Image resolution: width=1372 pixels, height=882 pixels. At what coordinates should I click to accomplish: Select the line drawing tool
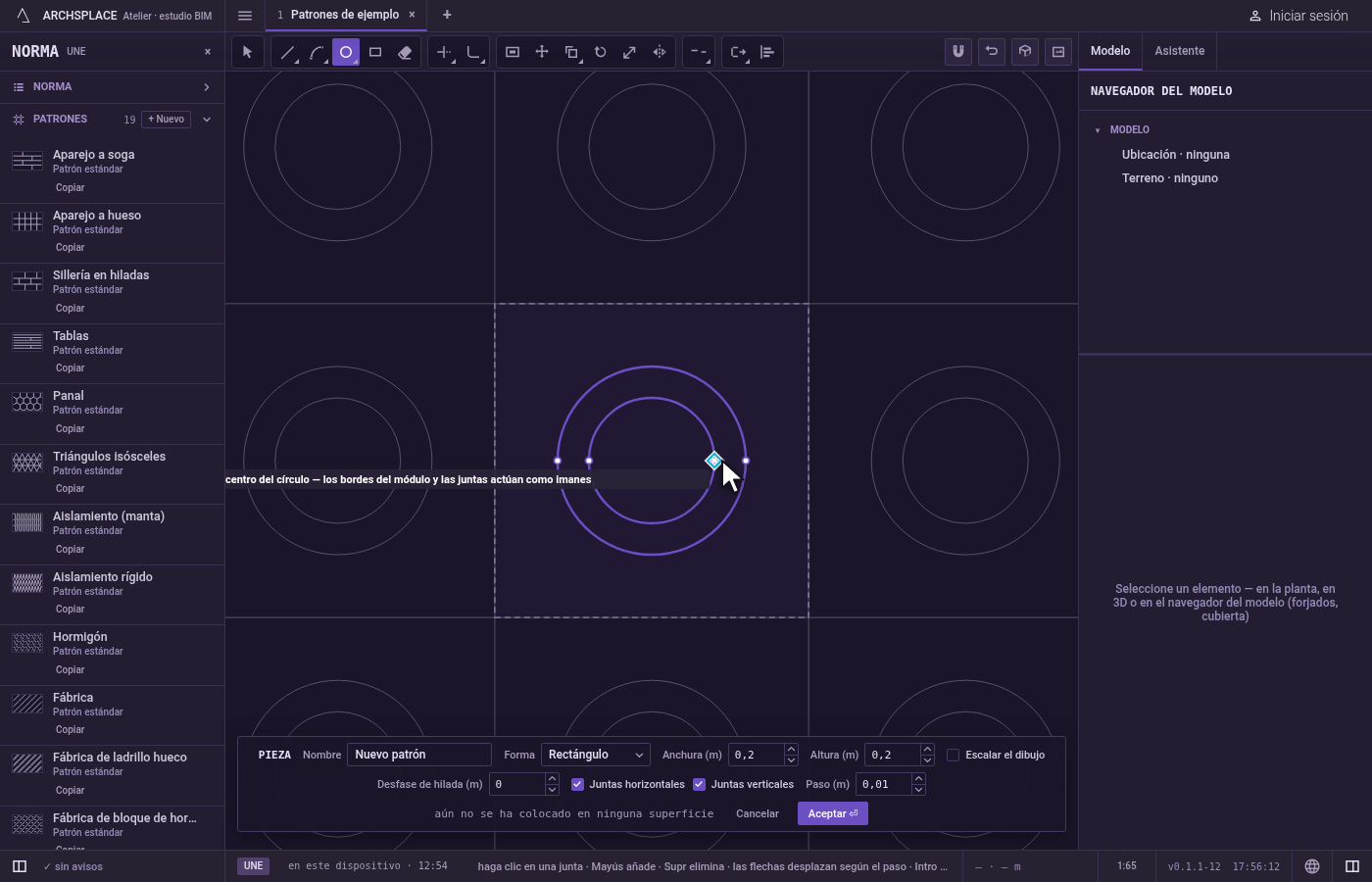287,52
